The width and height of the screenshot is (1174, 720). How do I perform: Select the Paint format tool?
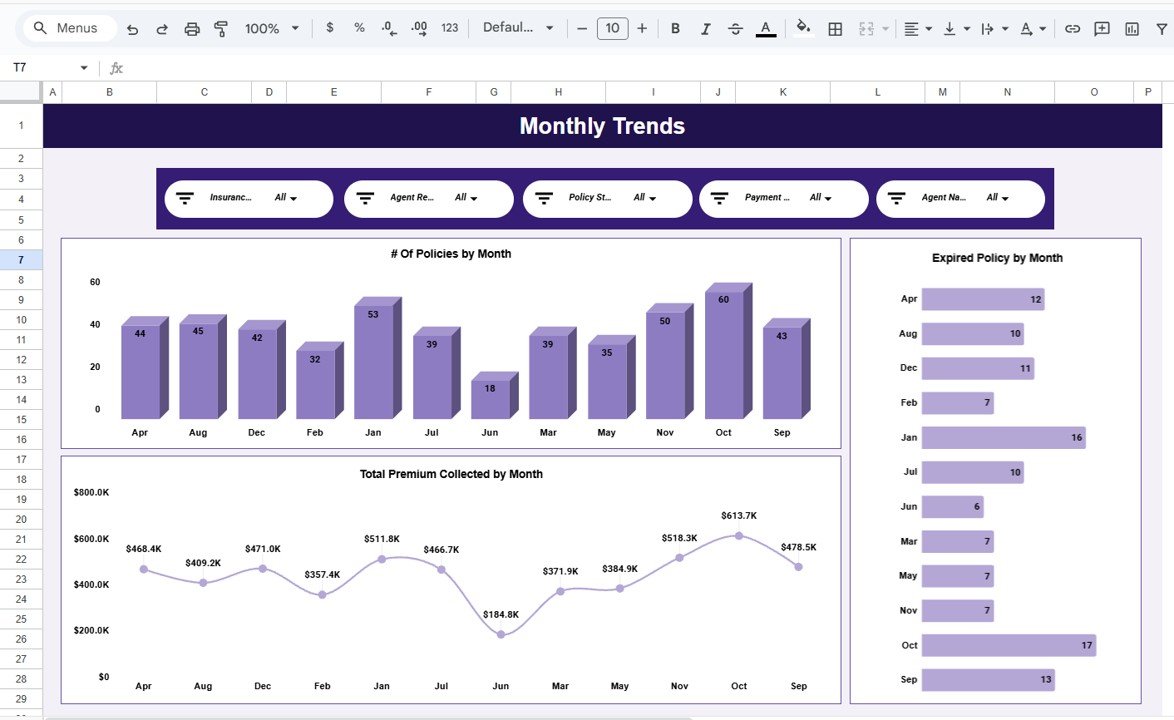tap(220, 28)
